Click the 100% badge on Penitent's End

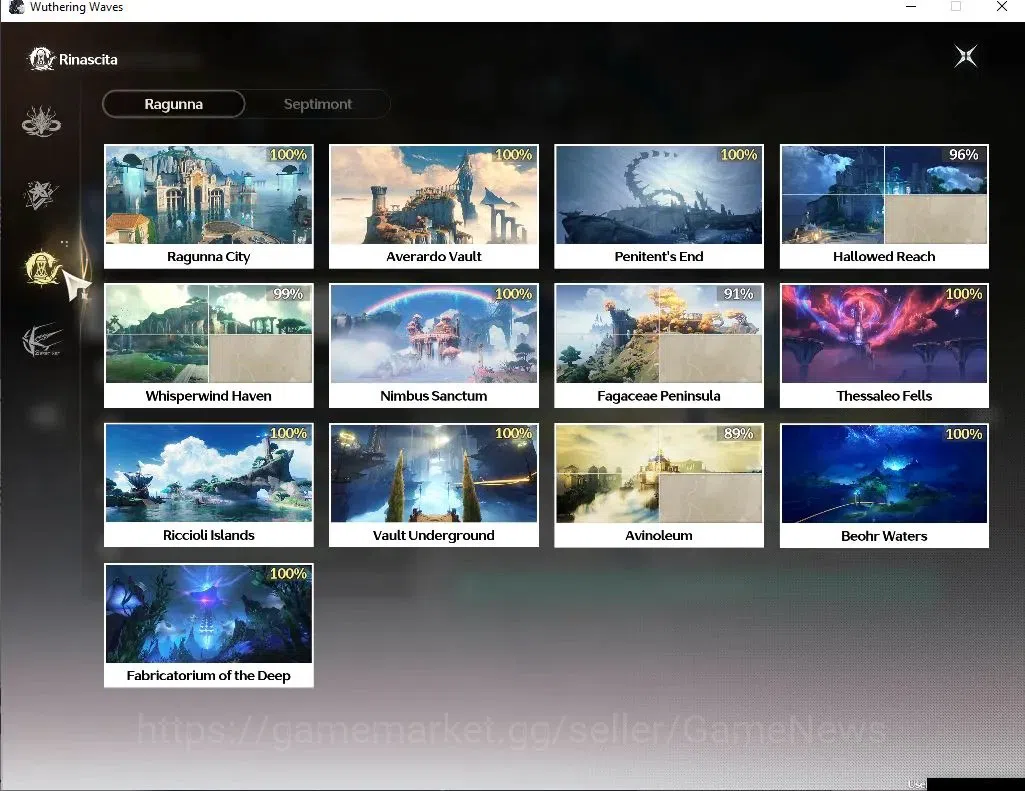tap(739, 155)
